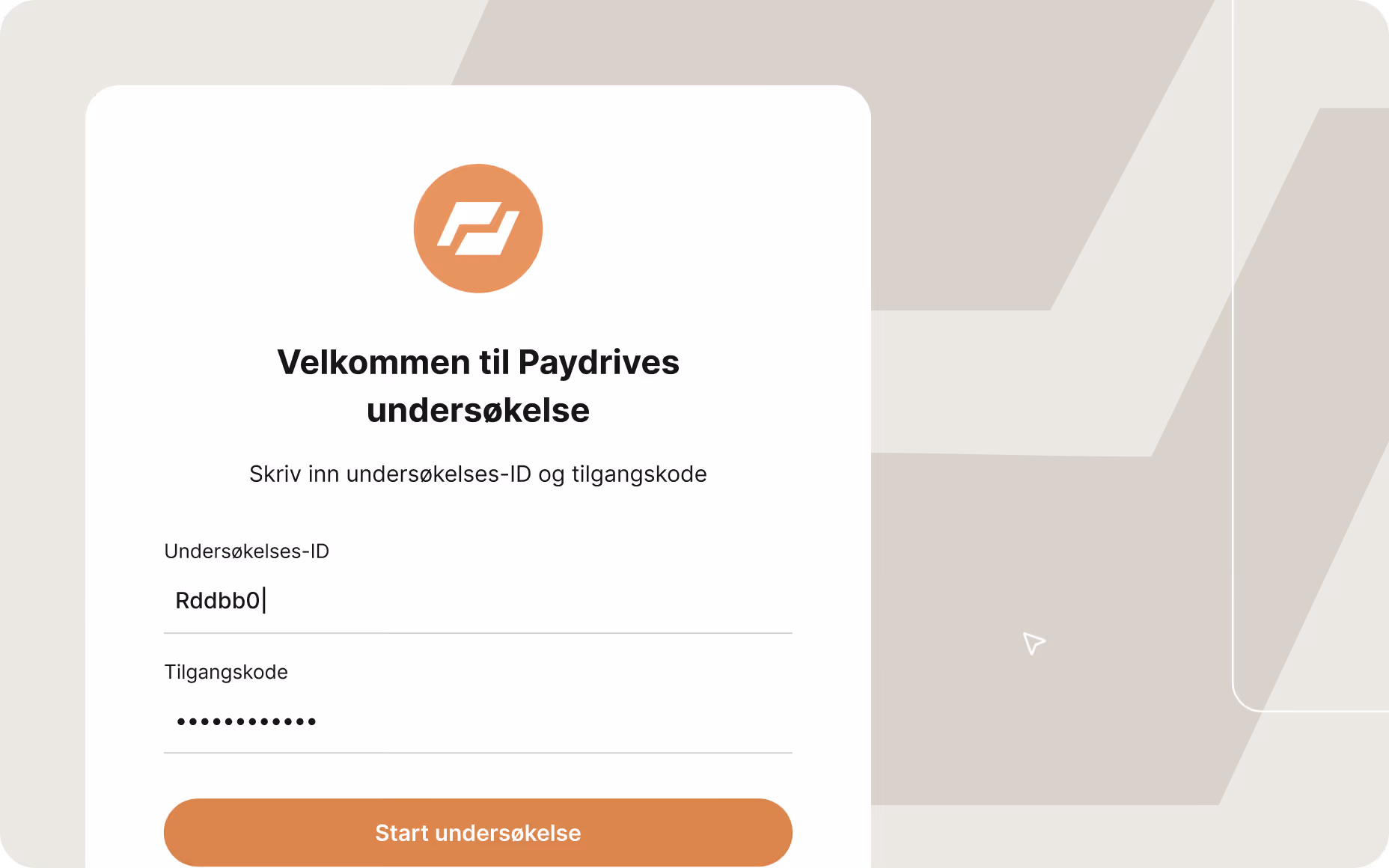Click the heading Velkommen til Paydrives undersøkelse
This screenshot has width=1389, height=868.
478,385
